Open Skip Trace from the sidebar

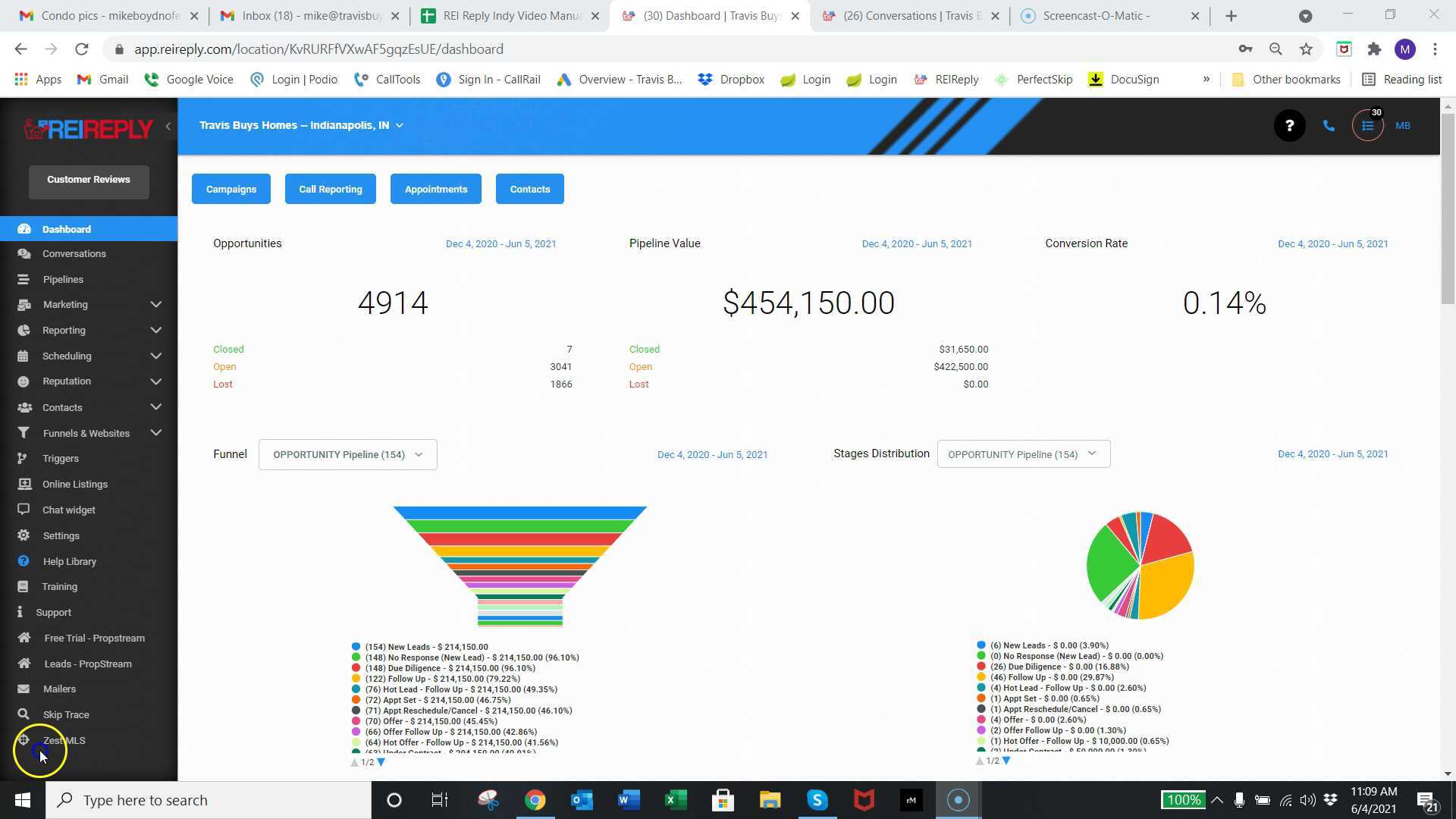pos(65,714)
